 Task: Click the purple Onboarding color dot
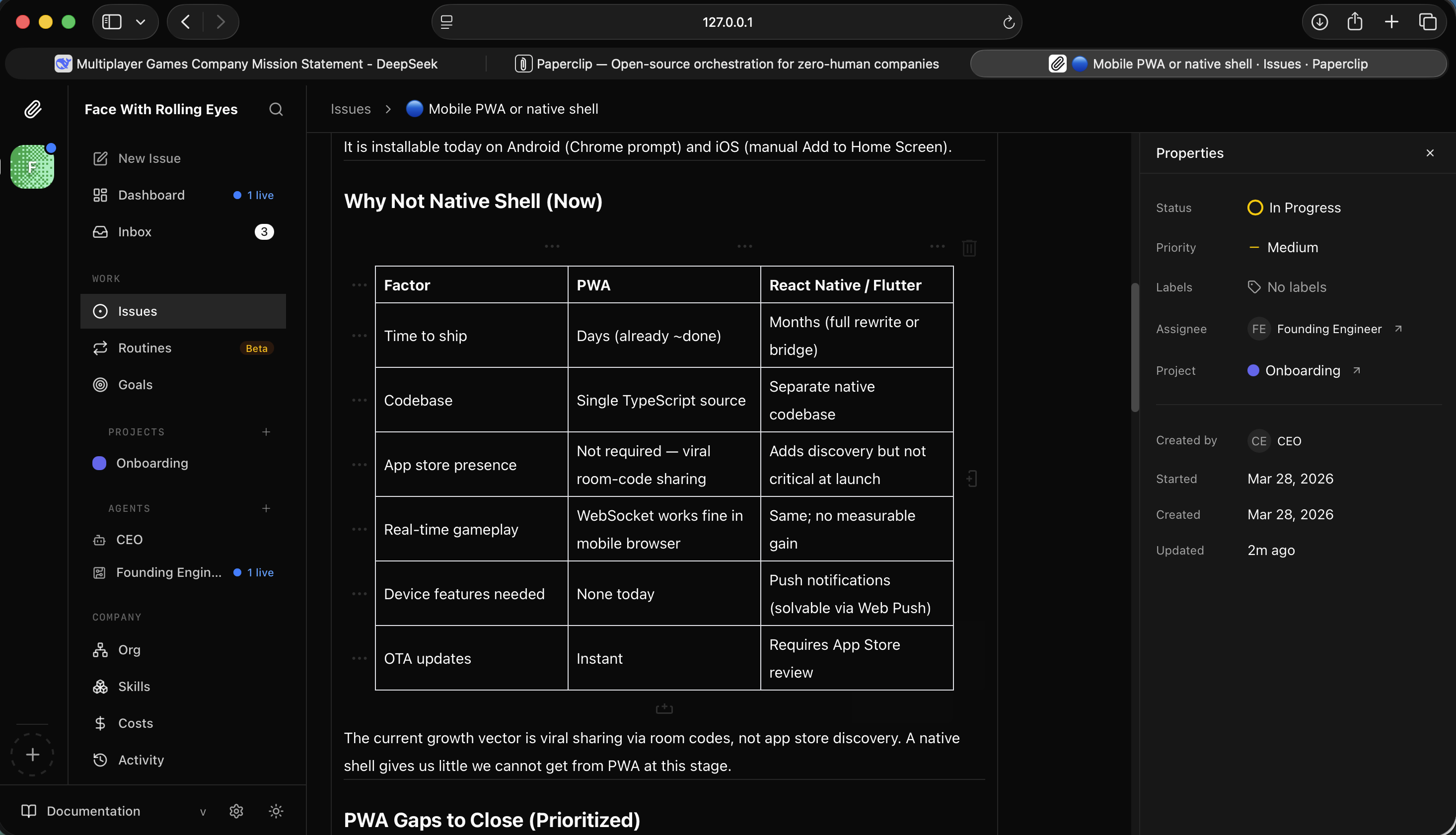99,463
